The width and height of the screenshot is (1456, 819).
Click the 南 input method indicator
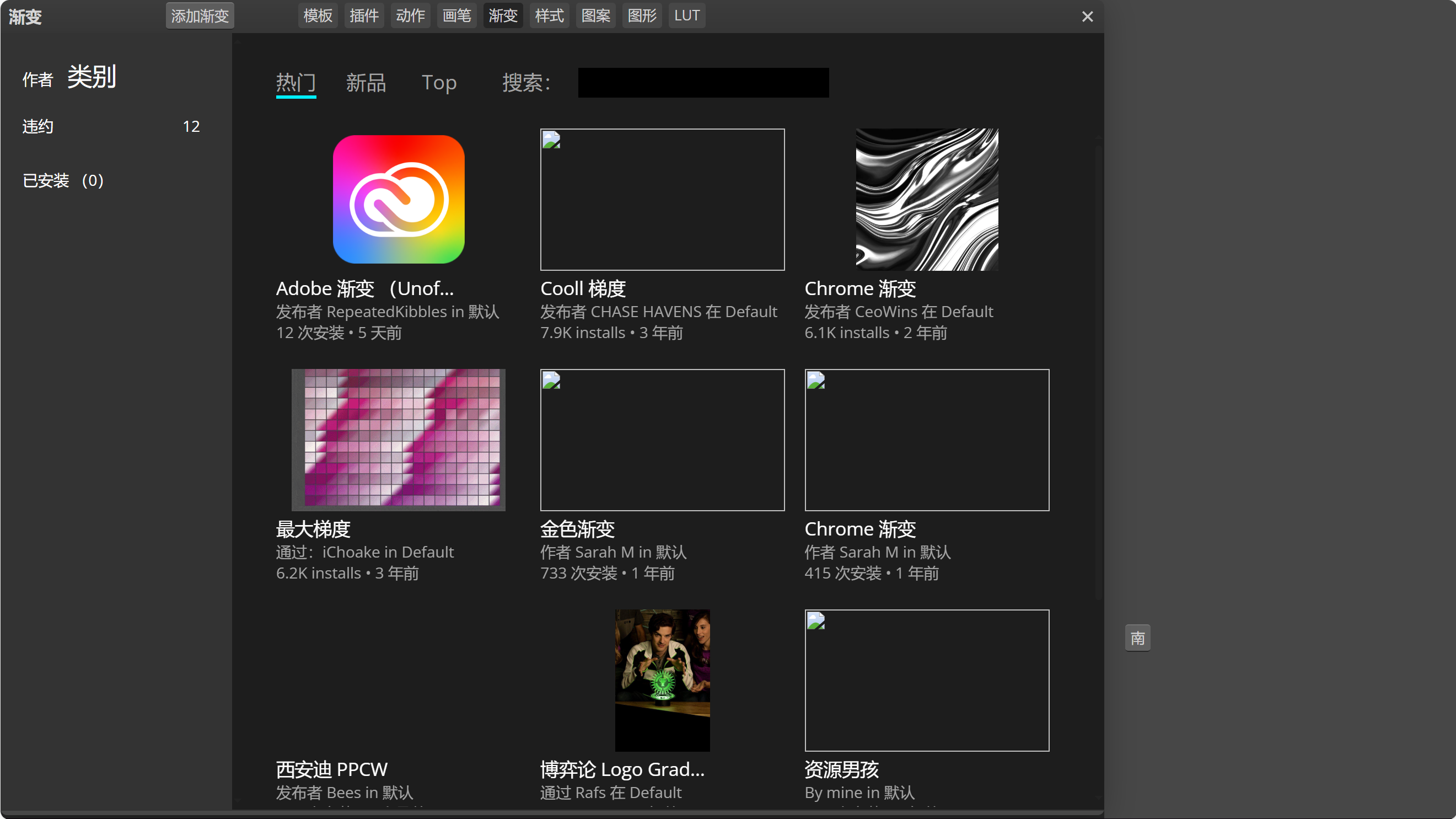point(1137,638)
